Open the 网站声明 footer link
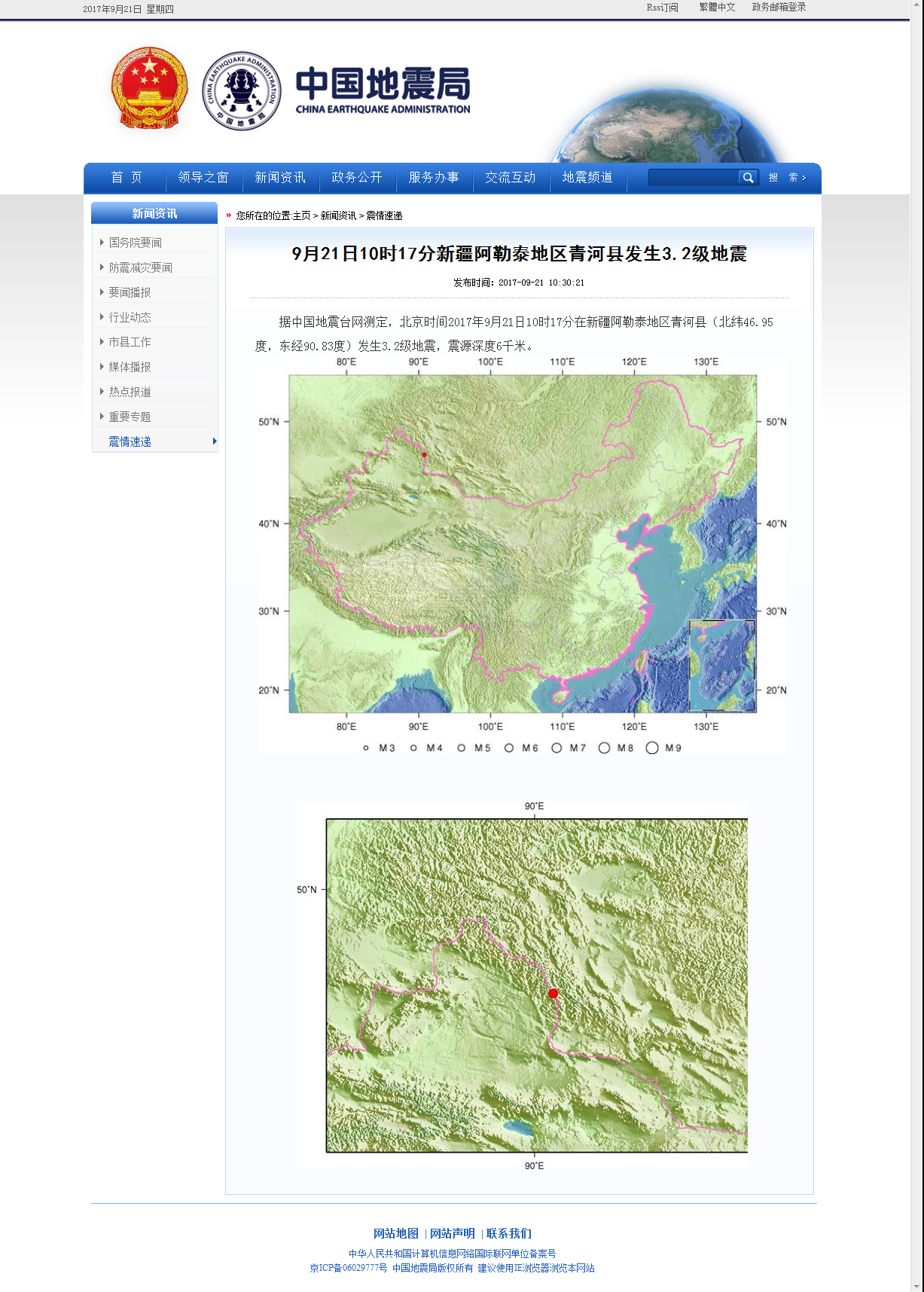The width and height of the screenshot is (924, 1292). 453,1233
